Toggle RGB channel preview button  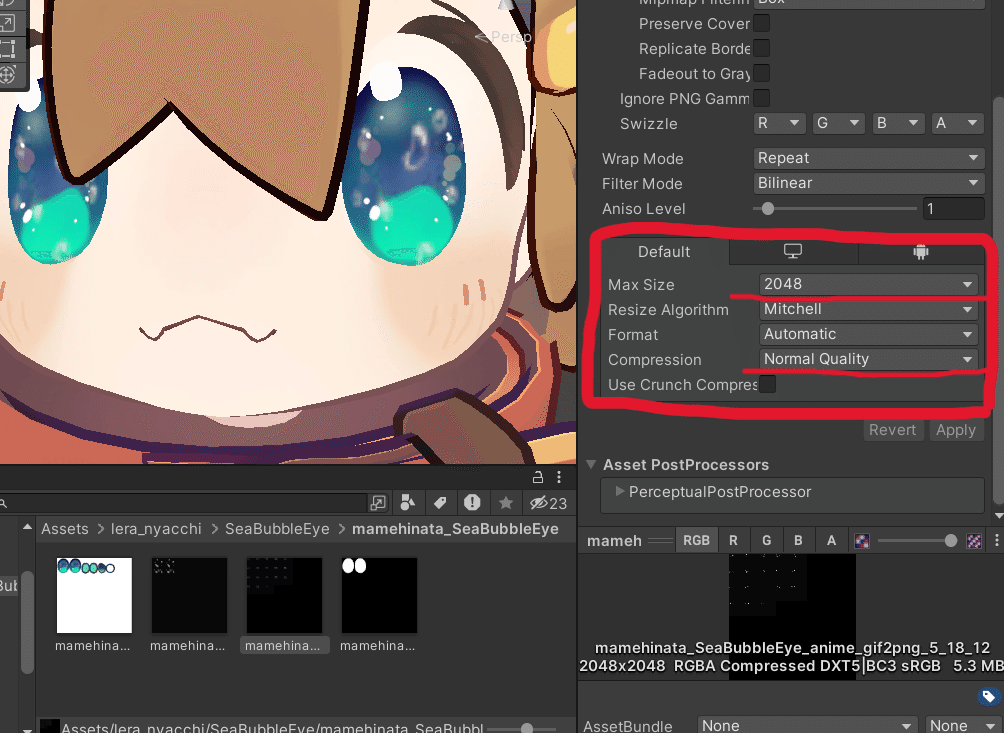coord(696,541)
